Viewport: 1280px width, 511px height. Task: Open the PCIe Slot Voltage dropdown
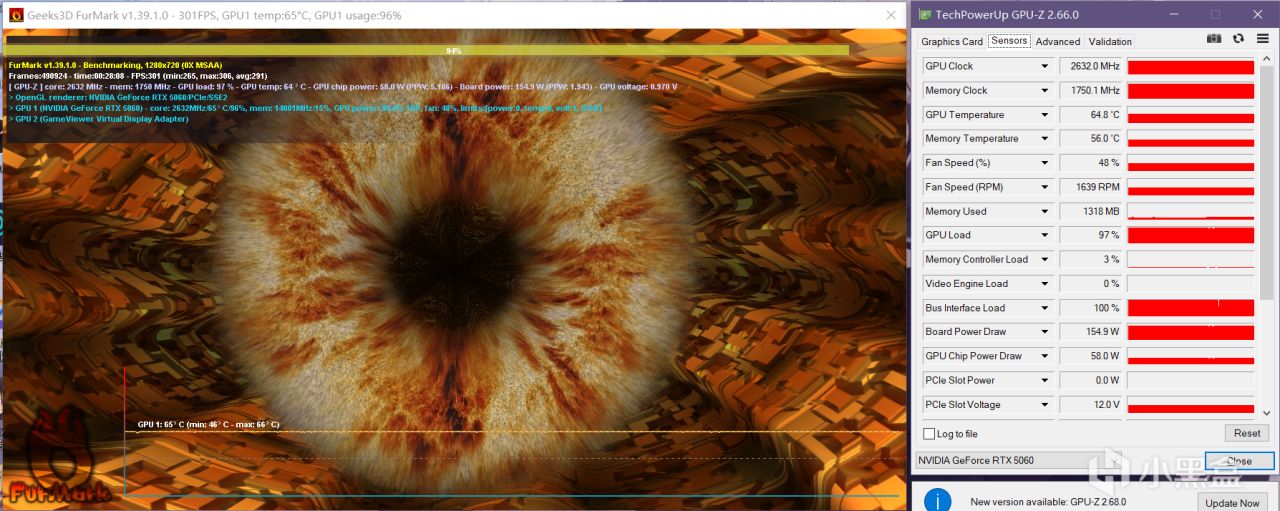tap(1045, 404)
